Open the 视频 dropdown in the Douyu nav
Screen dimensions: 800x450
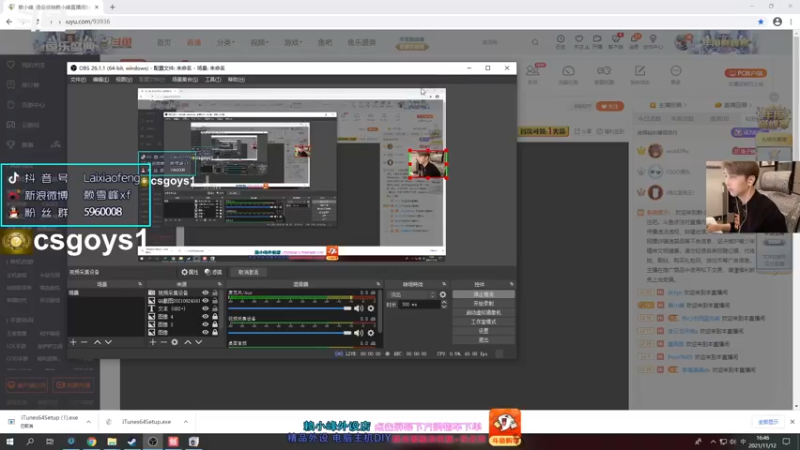(x=259, y=42)
